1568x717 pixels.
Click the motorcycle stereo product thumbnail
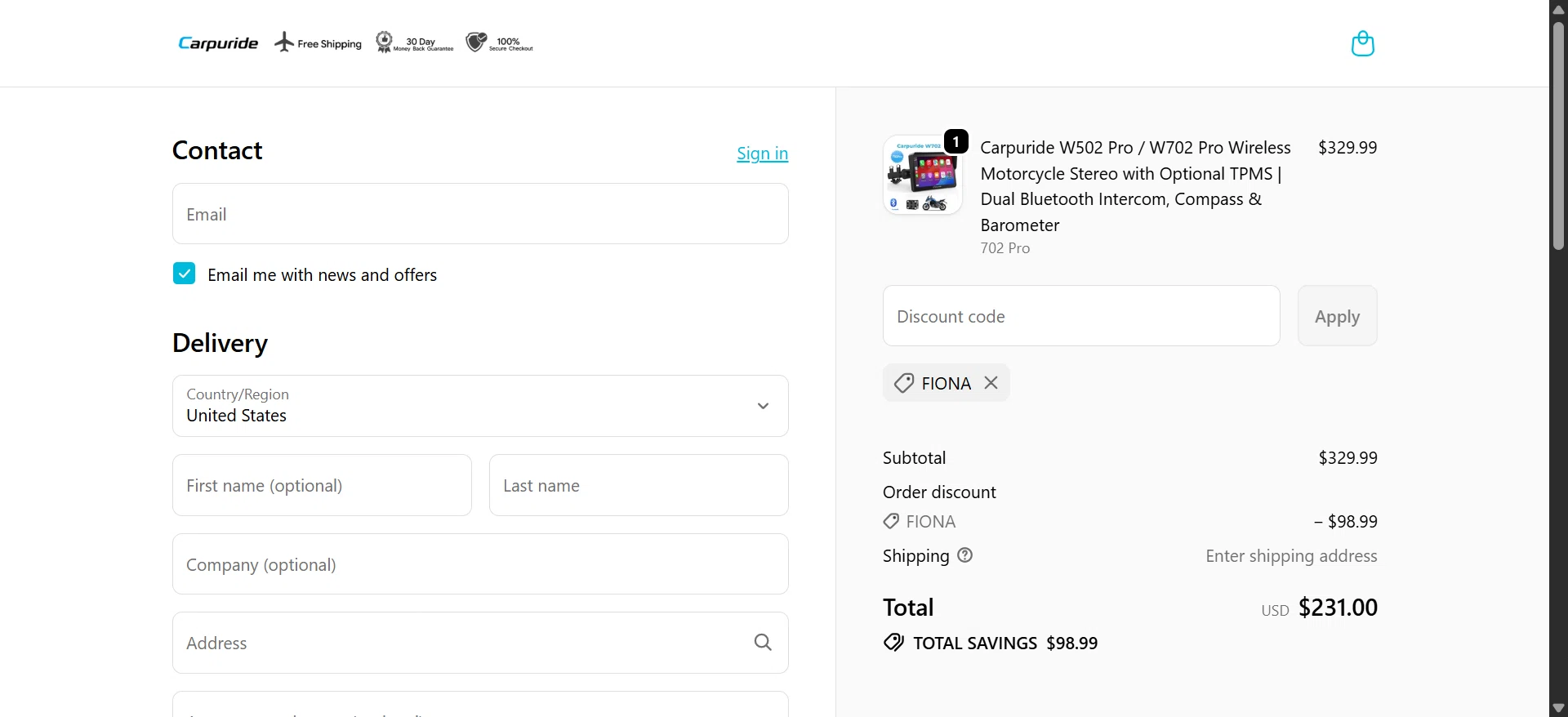(922, 175)
